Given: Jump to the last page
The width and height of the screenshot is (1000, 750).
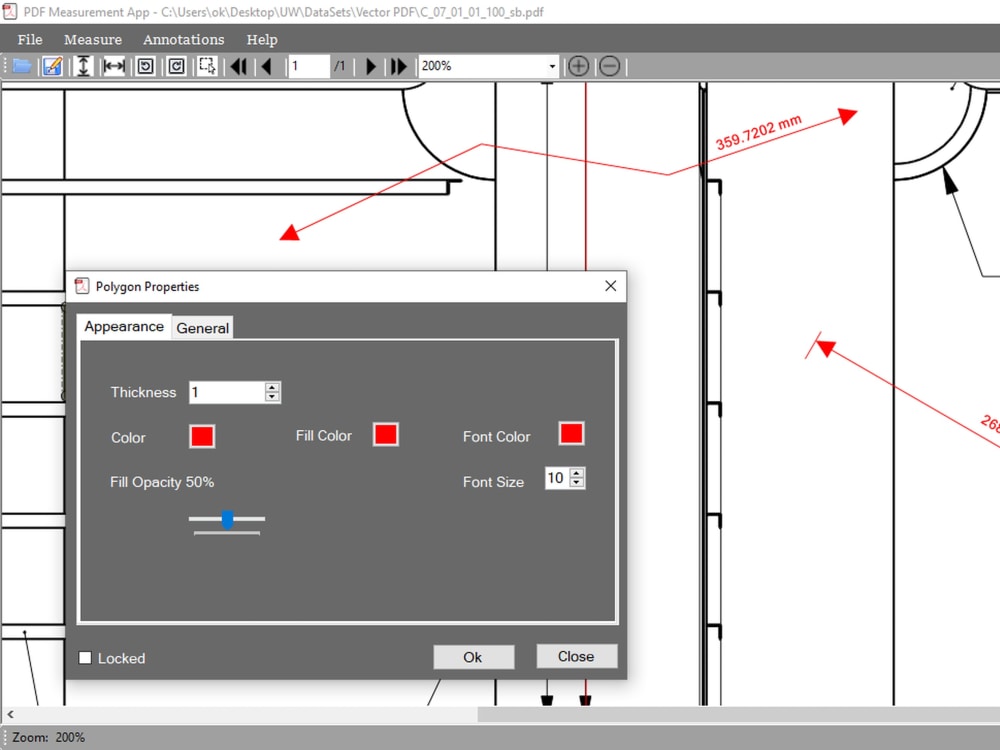Looking at the screenshot, I should (399, 66).
